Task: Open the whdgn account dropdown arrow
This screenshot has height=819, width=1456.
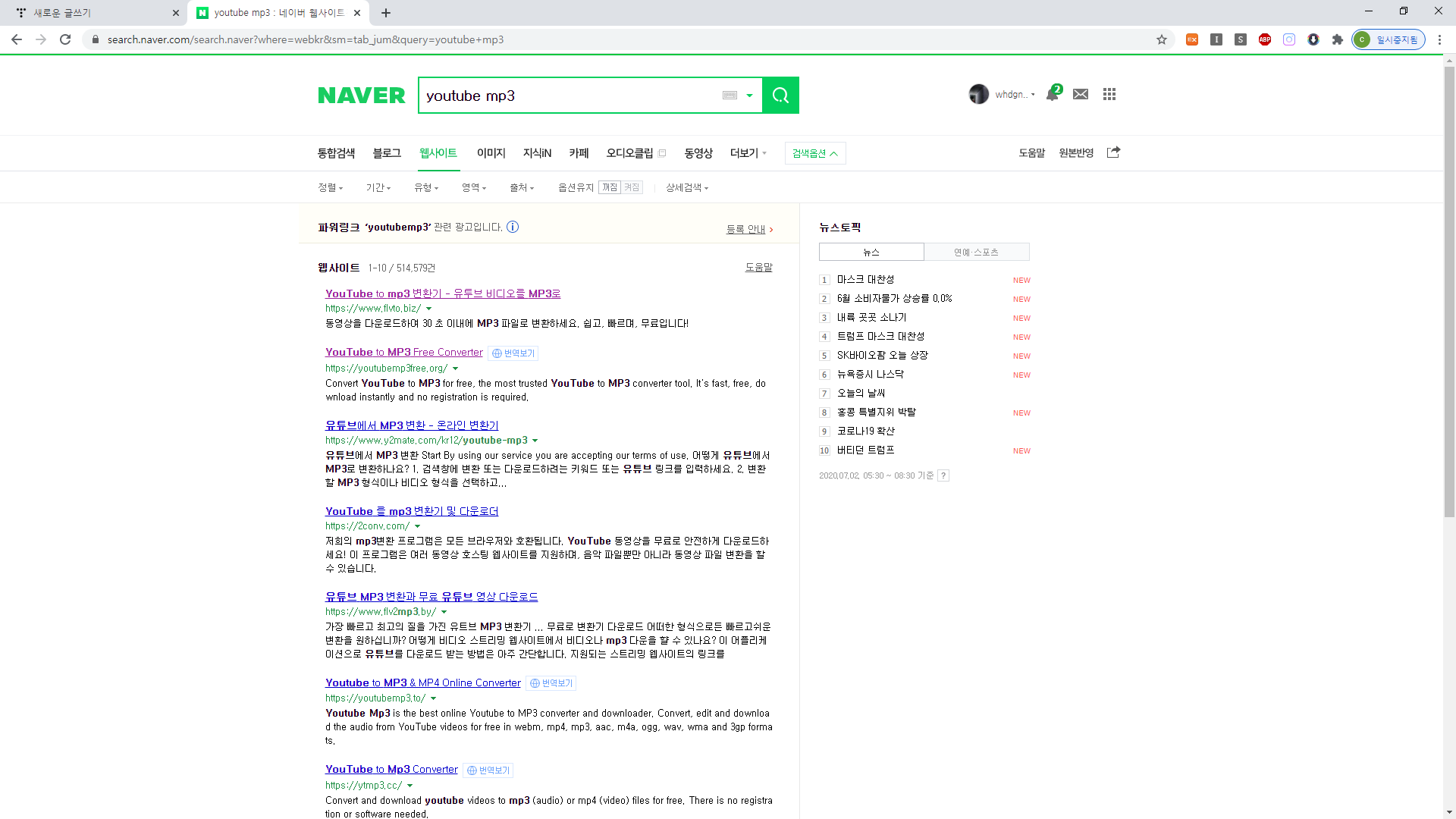Action: [x=1033, y=95]
